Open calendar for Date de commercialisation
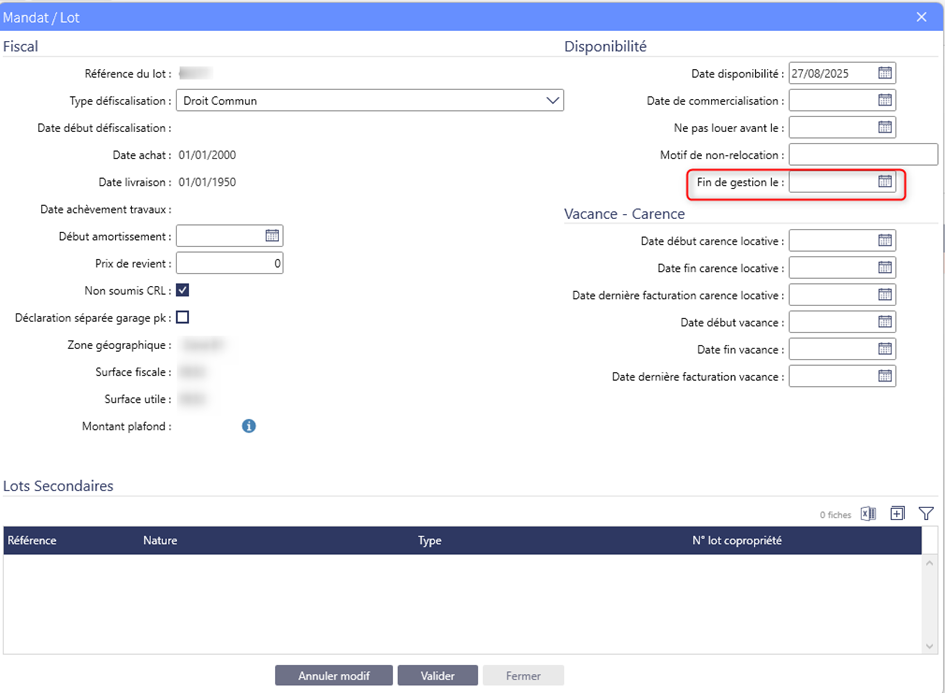 point(884,100)
